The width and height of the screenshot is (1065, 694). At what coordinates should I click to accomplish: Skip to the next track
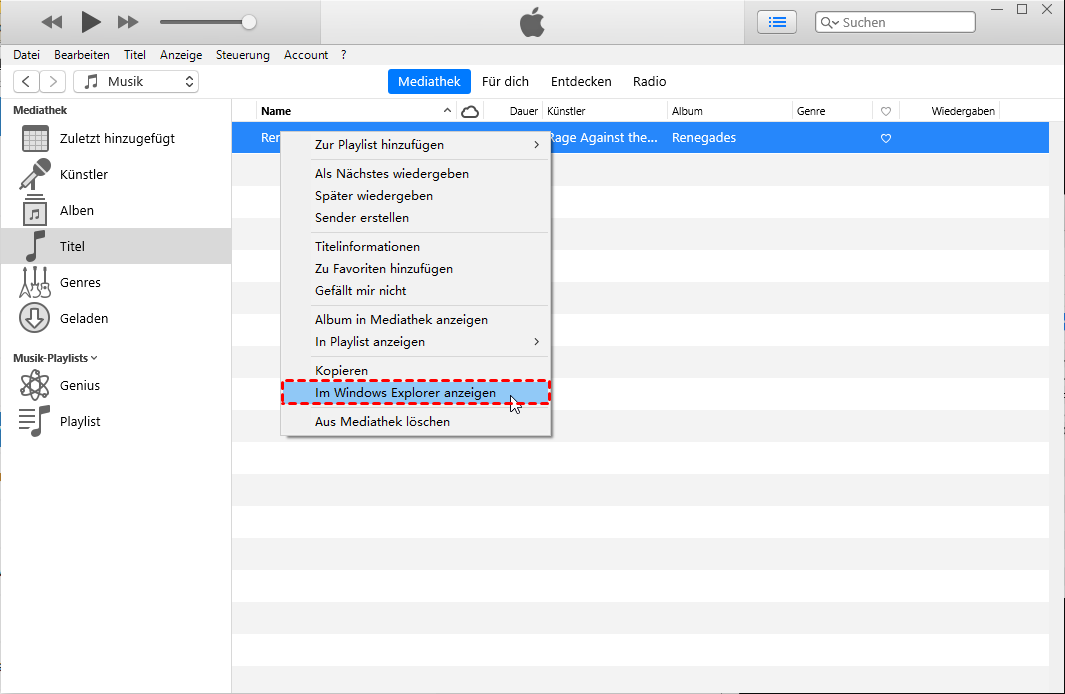tap(128, 22)
